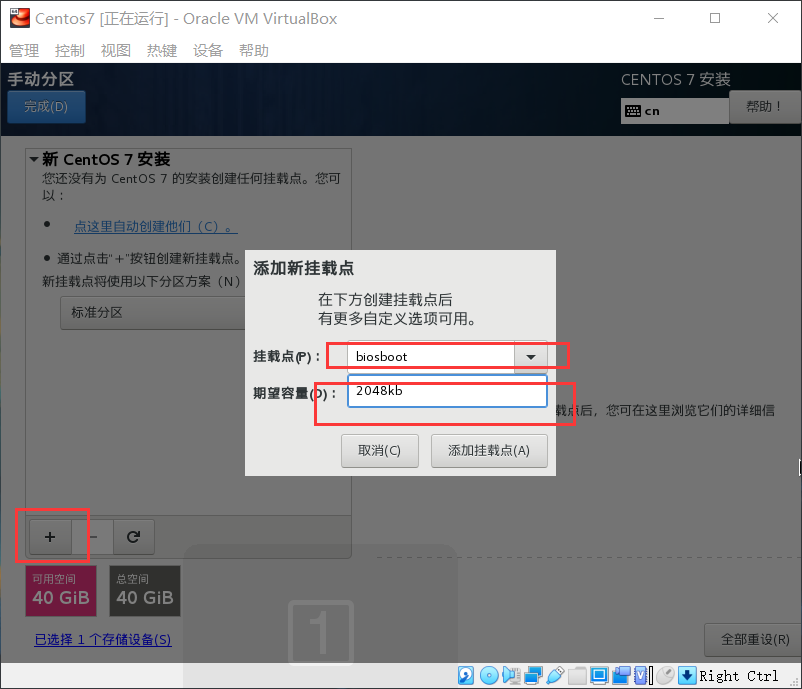Image resolution: width=802 pixels, height=689 pixels.
Task: Click the display settings icon in status bar
Action: pyautogui.click(x=598, y=675)
